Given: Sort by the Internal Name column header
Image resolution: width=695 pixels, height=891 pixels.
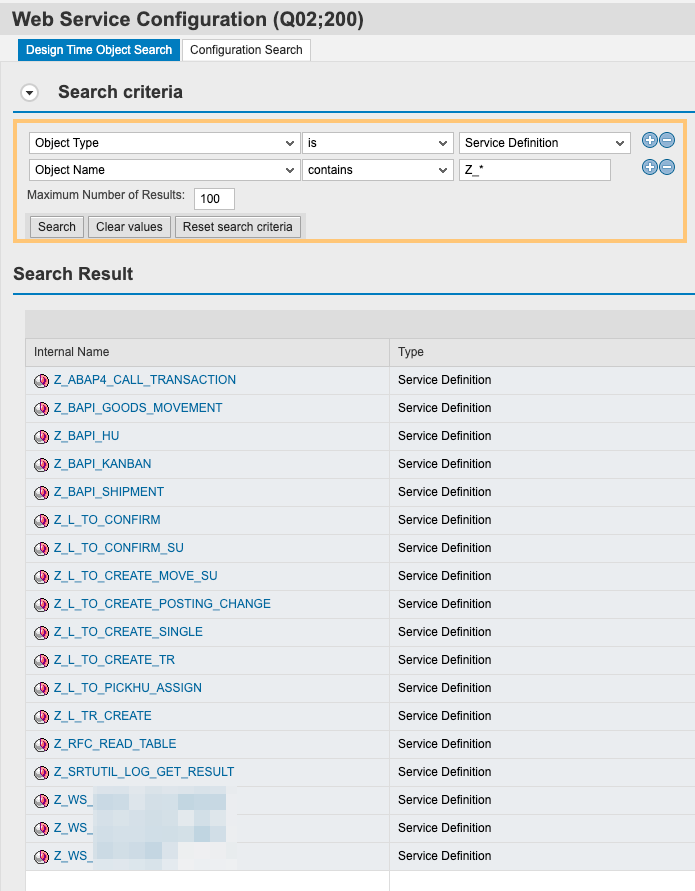Looking at the screenshot, I should [72, 352].
